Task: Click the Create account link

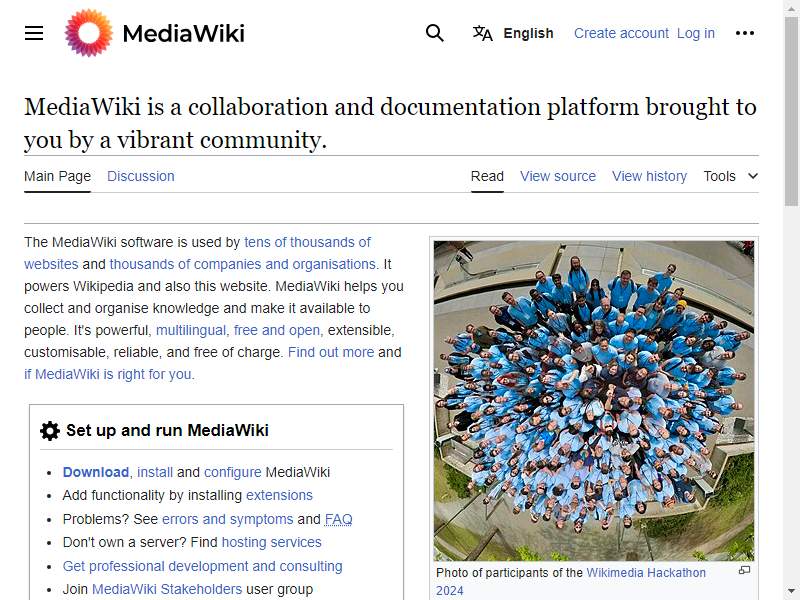Action: tap(621, 33)
